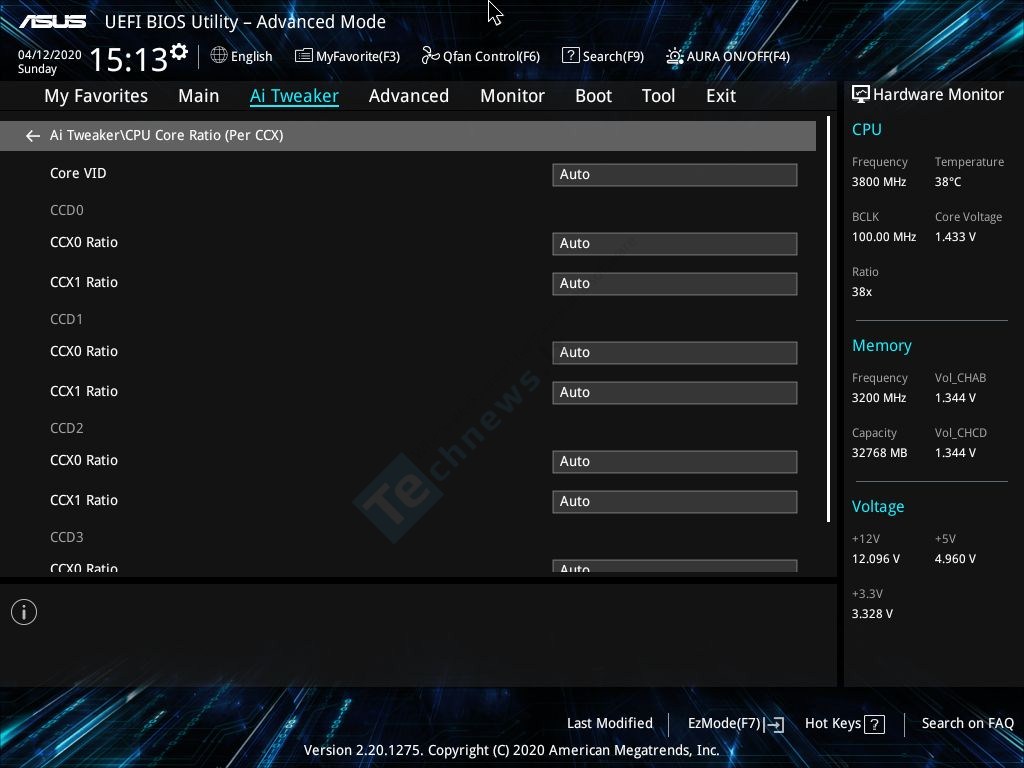
Task: Set CCD1 CCX0 Ratio Auto field
Action: (x=675, y=353)
